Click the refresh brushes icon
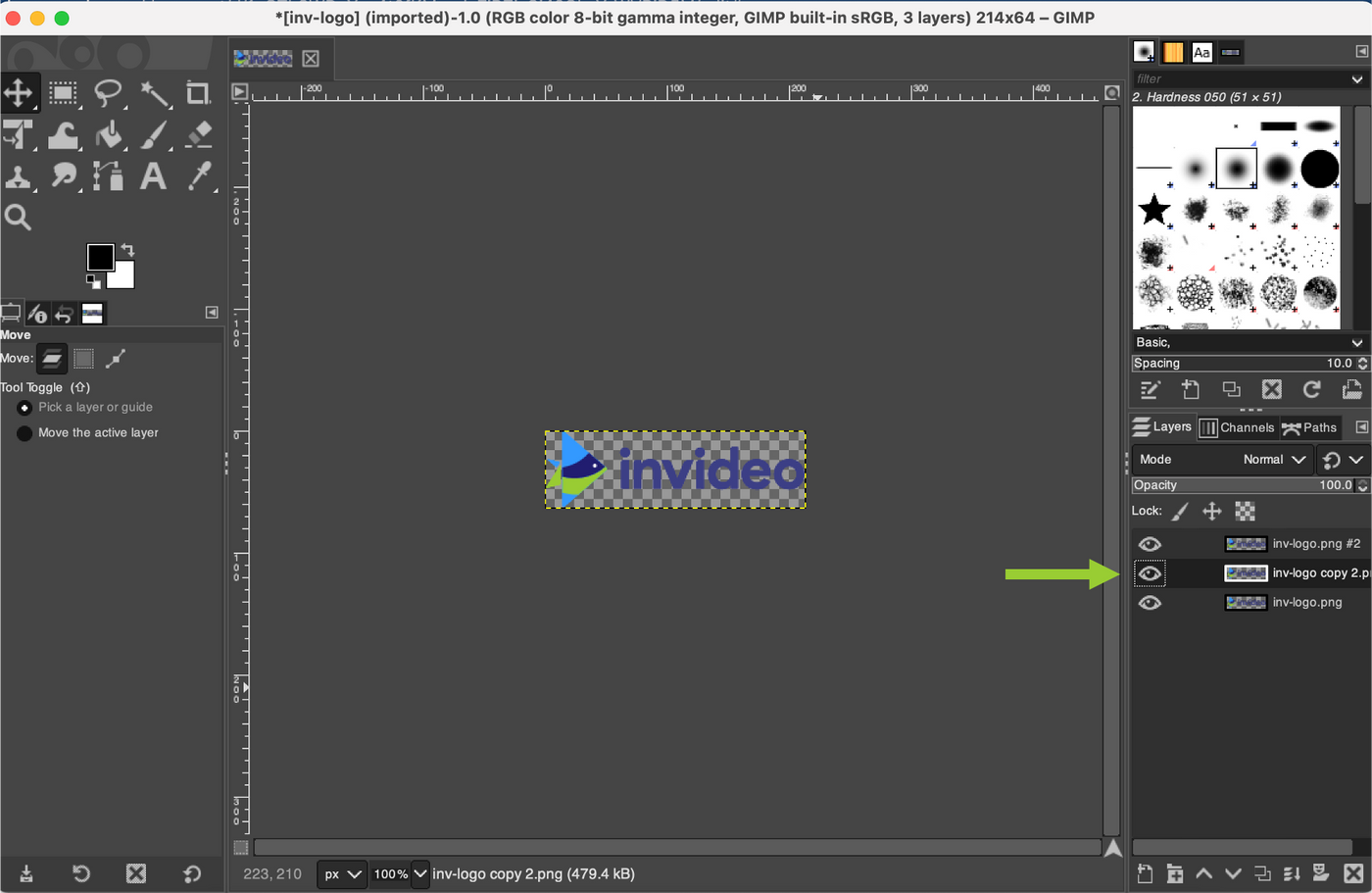Viewport: 1372px width, 893px height. pyautogui.click(x=1311, y=389)
